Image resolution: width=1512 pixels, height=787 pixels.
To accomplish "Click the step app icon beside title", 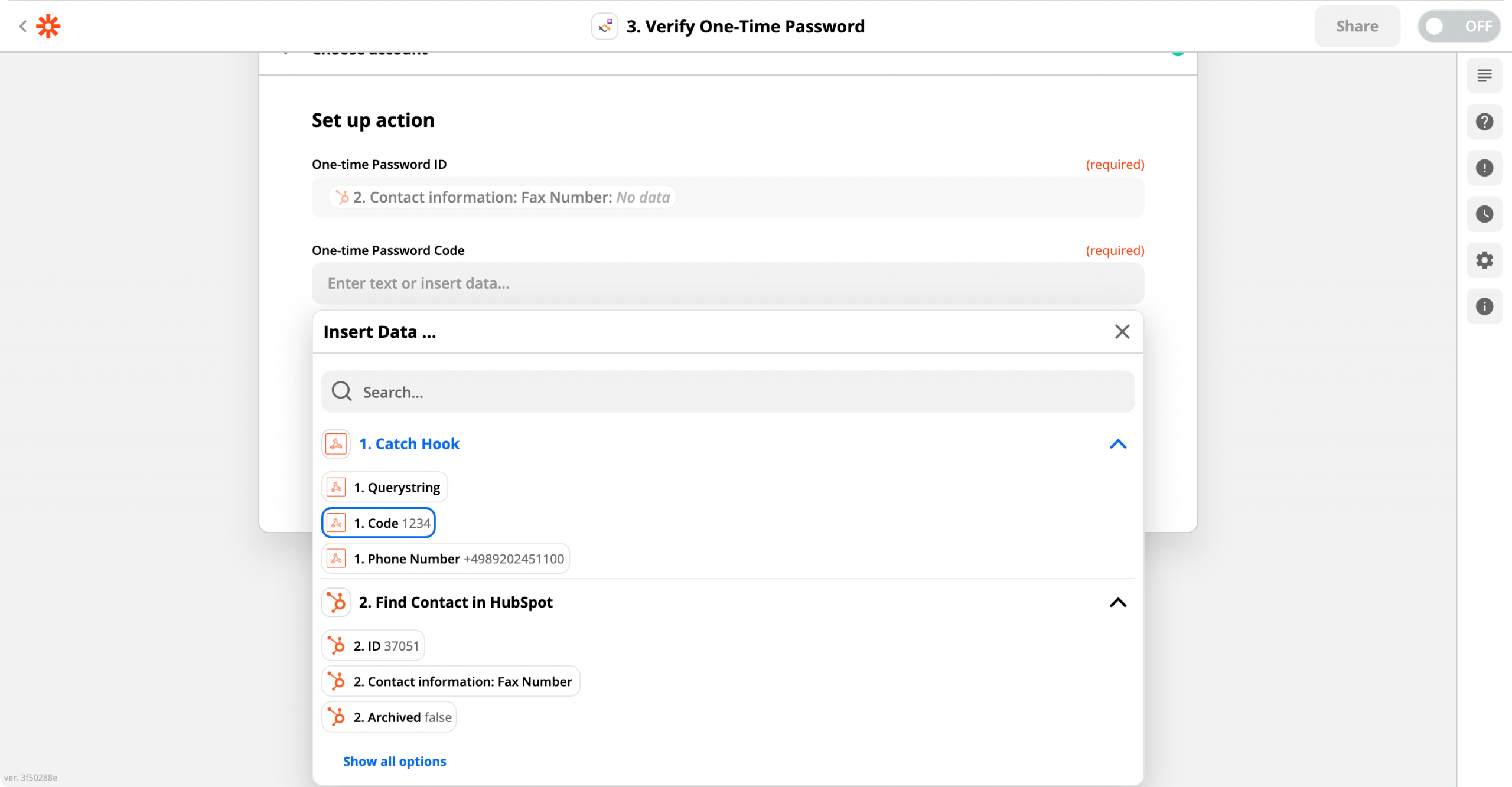I will (x=605, y=27).
